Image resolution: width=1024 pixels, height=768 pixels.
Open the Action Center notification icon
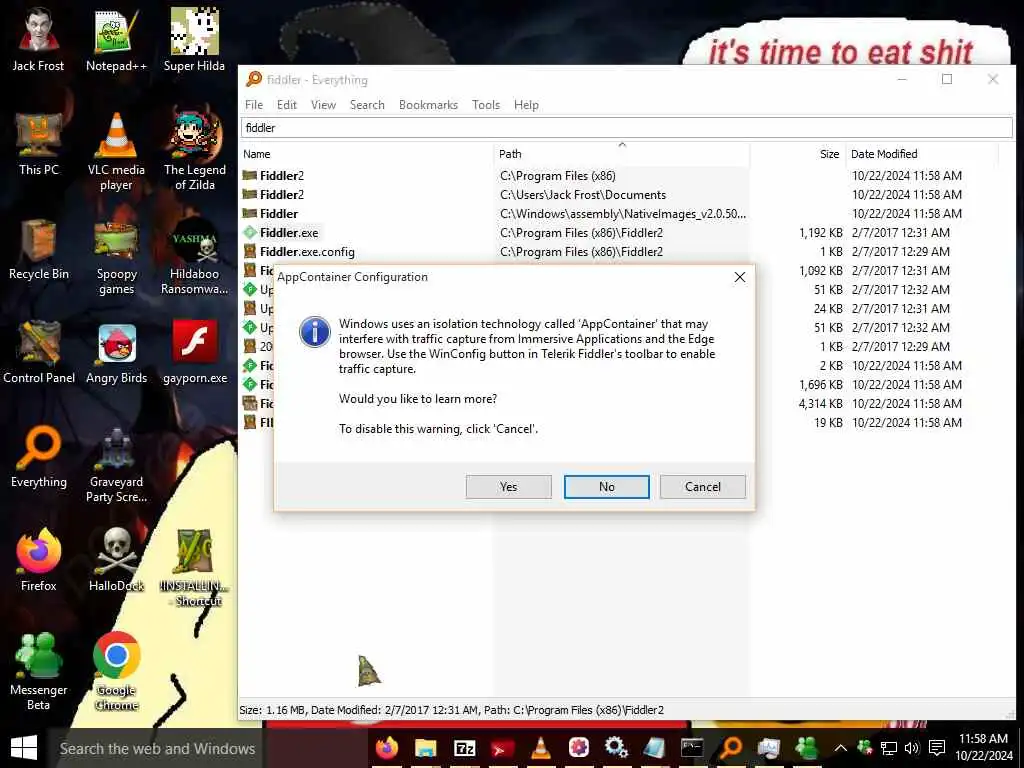pyautogui.click(x=937, y=748)
